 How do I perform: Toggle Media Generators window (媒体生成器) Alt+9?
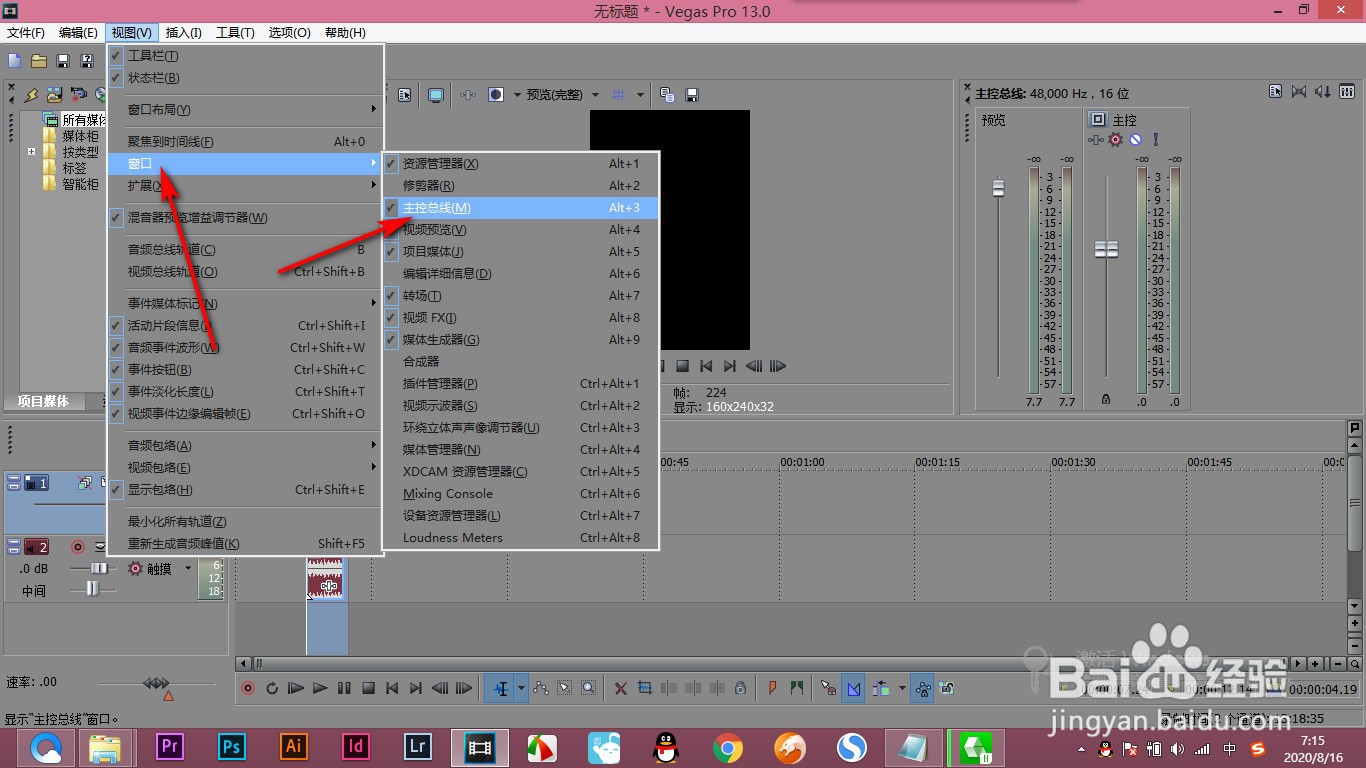pyautogui.click(x=520, y=340)
